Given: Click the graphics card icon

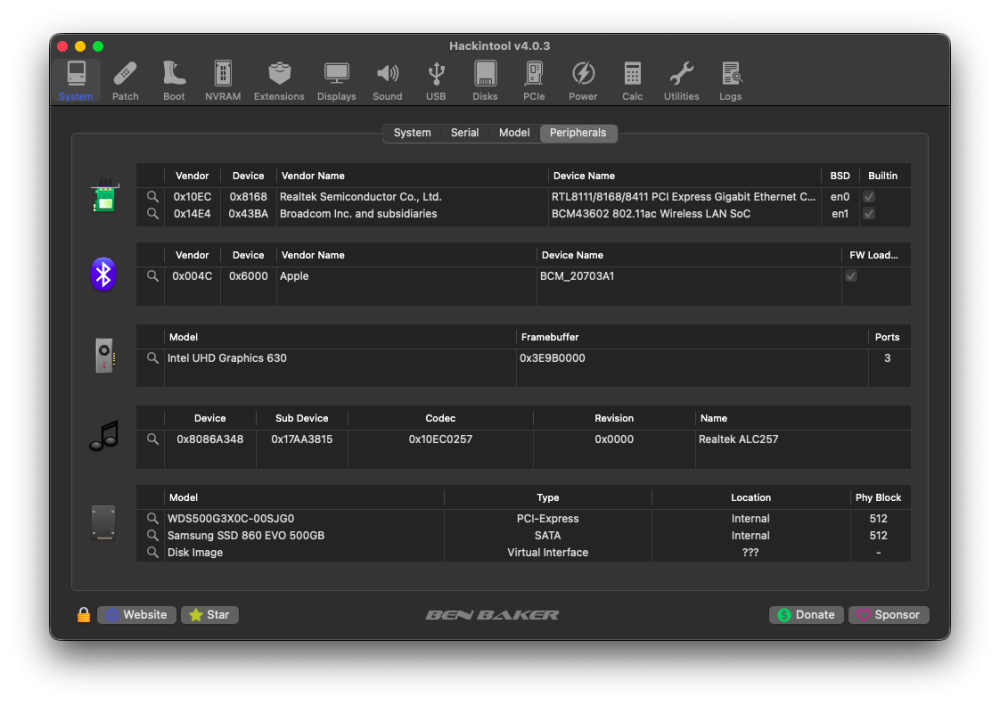Looking at the screenshot, I should click(105, 355).
